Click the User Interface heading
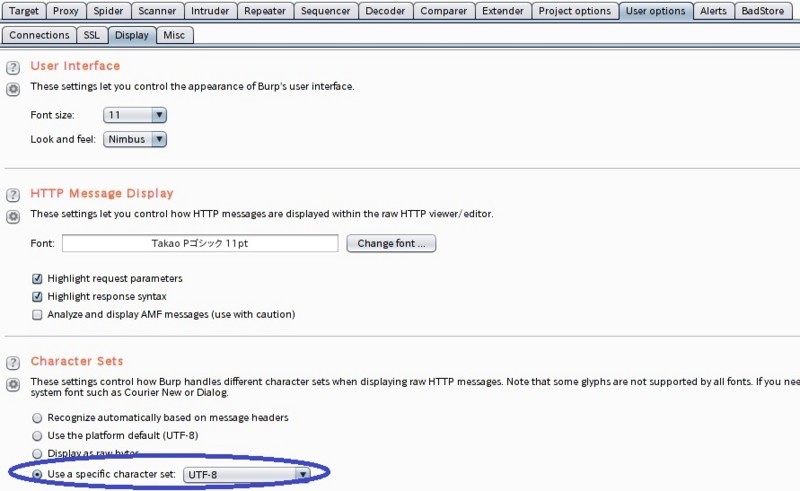This screenshot has height=491, width=800. pyautogui.click(x=75, y=66)
